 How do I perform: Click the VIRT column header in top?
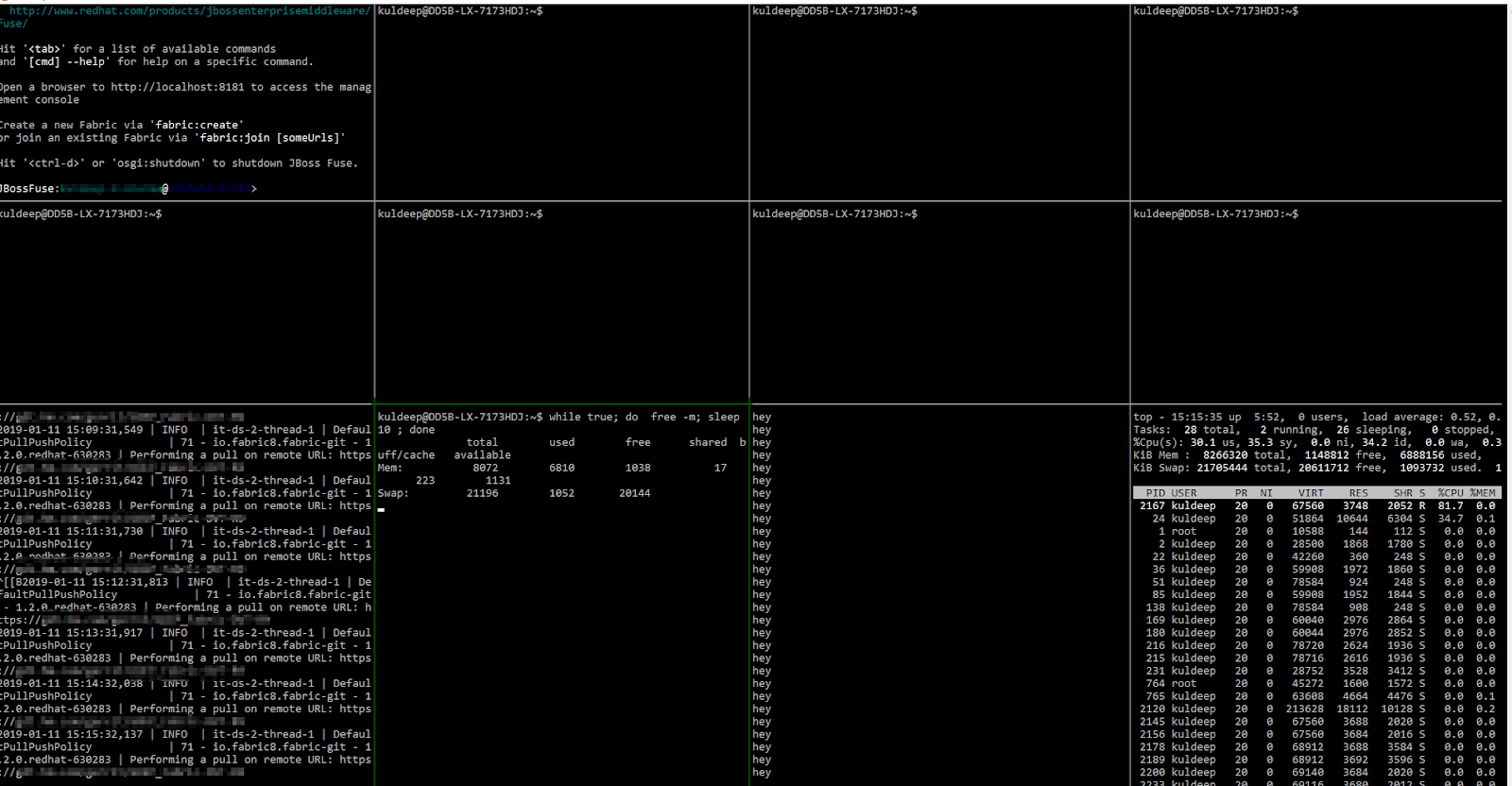coord(1311,493)
